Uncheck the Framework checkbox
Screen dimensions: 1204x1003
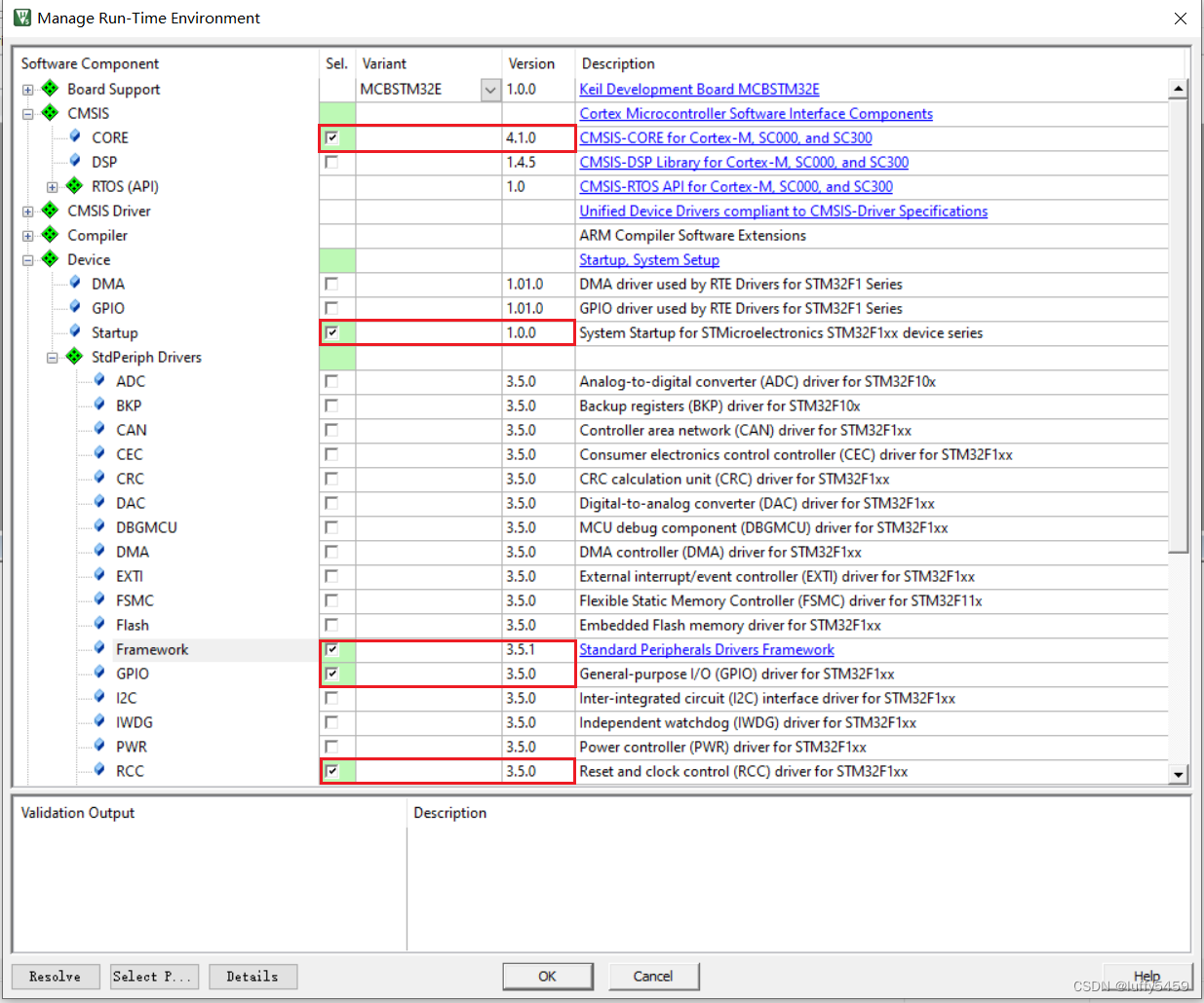pos(331,649)
